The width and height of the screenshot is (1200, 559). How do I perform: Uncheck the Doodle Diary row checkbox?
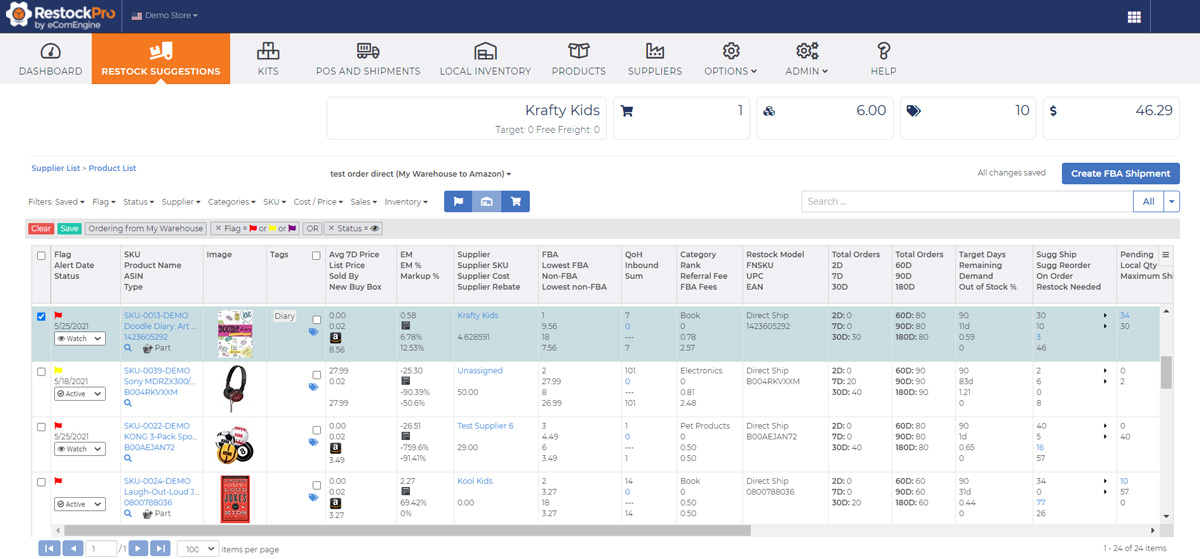tap(41, 317)
